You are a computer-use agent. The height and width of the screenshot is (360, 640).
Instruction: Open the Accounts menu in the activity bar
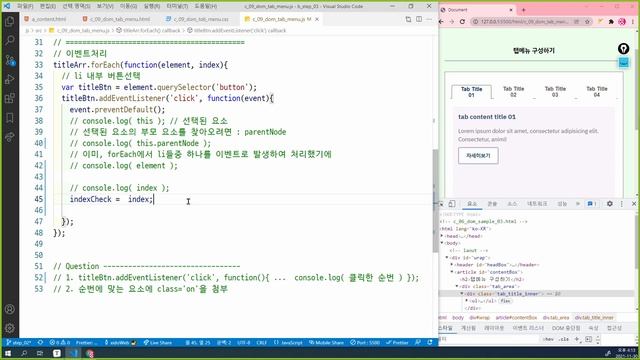click(9, 309)
